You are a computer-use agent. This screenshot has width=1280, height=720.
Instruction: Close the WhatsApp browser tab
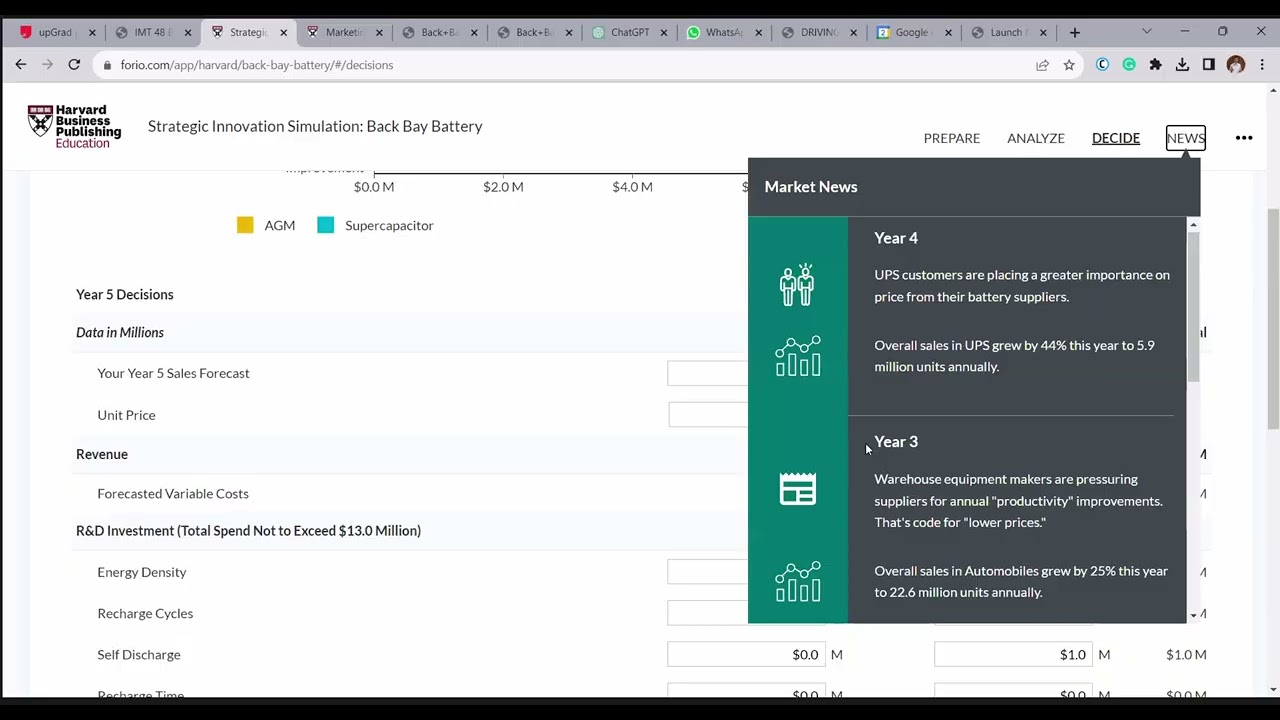759,32
